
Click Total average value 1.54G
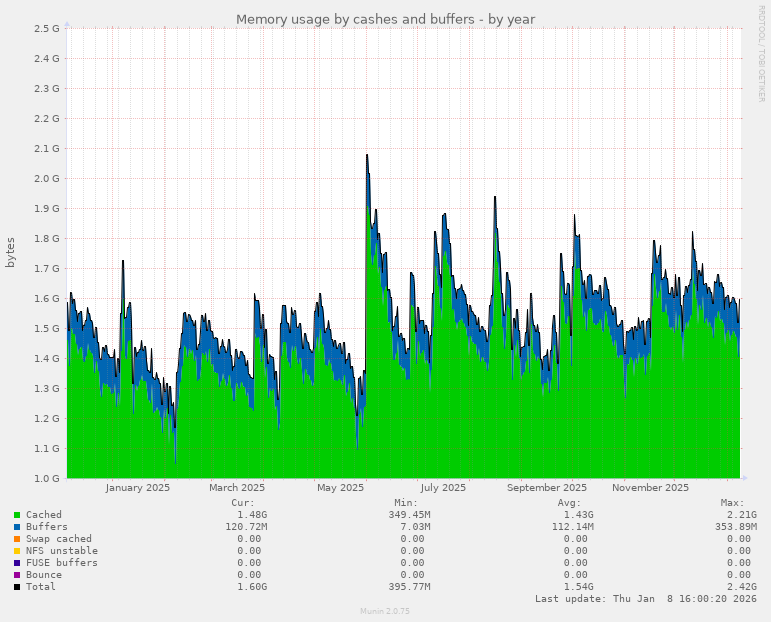pyautogui.click(x=578, y=587)
